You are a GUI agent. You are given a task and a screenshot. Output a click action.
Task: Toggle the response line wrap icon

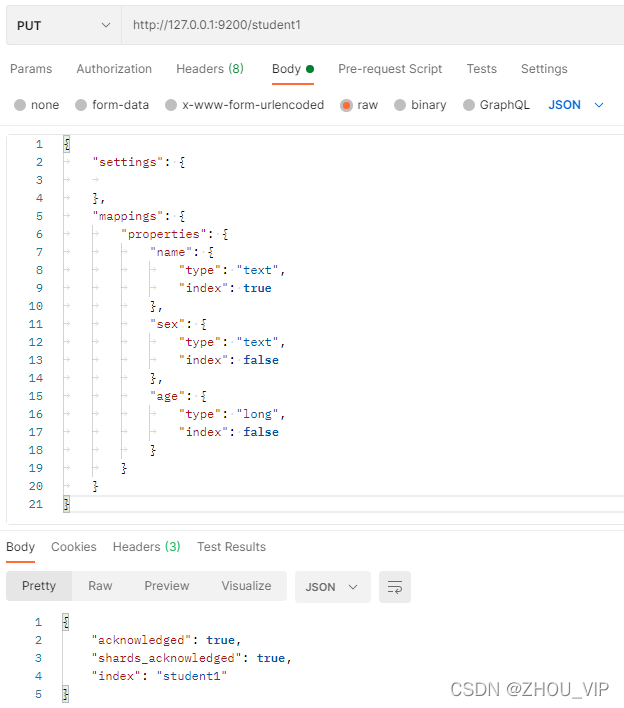pos(395,587)
